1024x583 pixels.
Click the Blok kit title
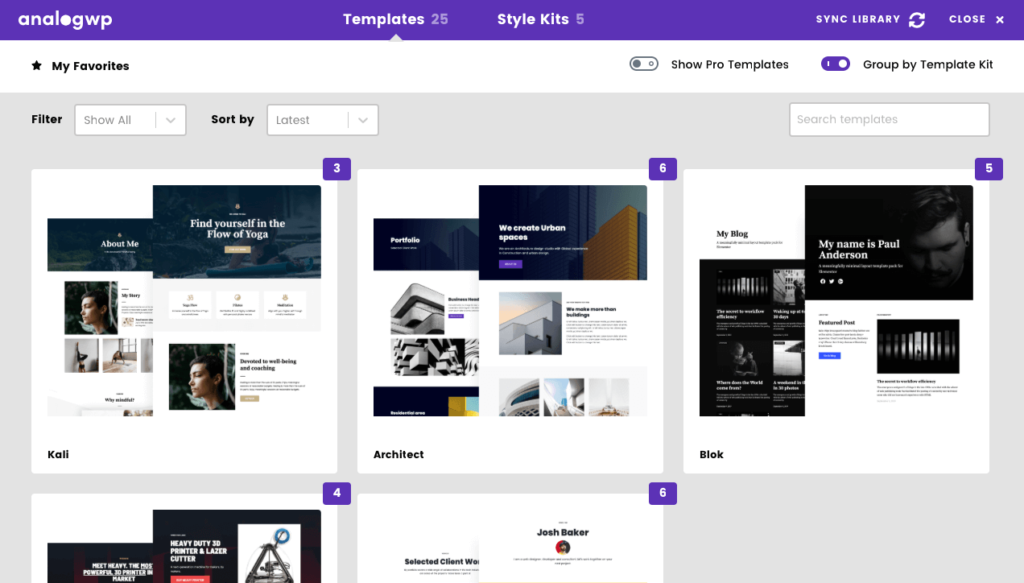tap(711, 454)
